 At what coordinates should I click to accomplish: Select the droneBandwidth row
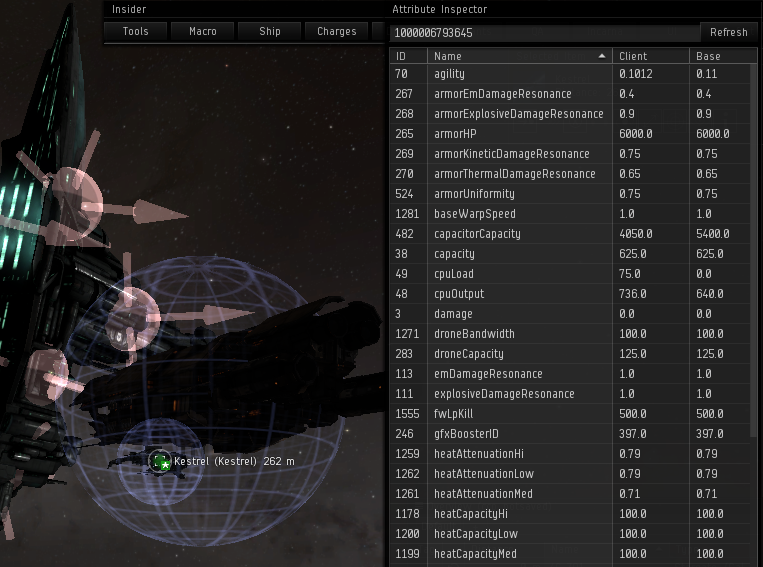point(570,333)
